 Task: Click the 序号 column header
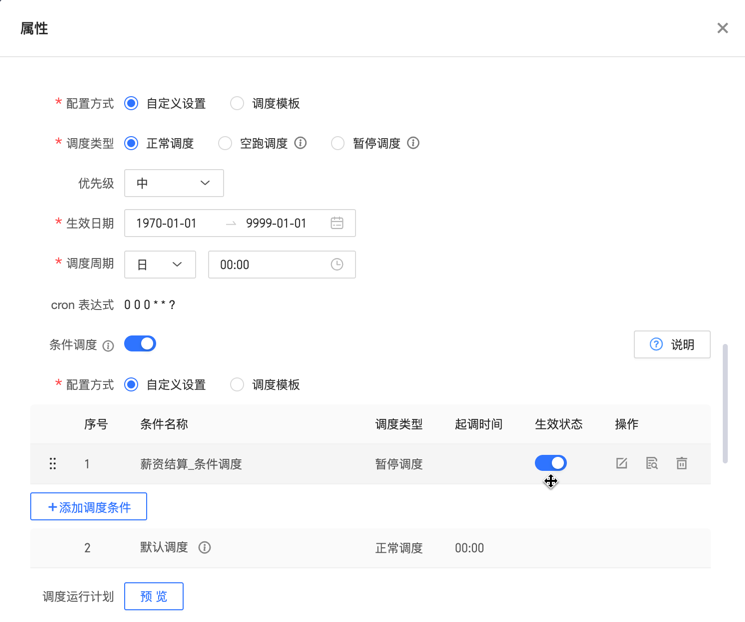click(x=96, y=424)
